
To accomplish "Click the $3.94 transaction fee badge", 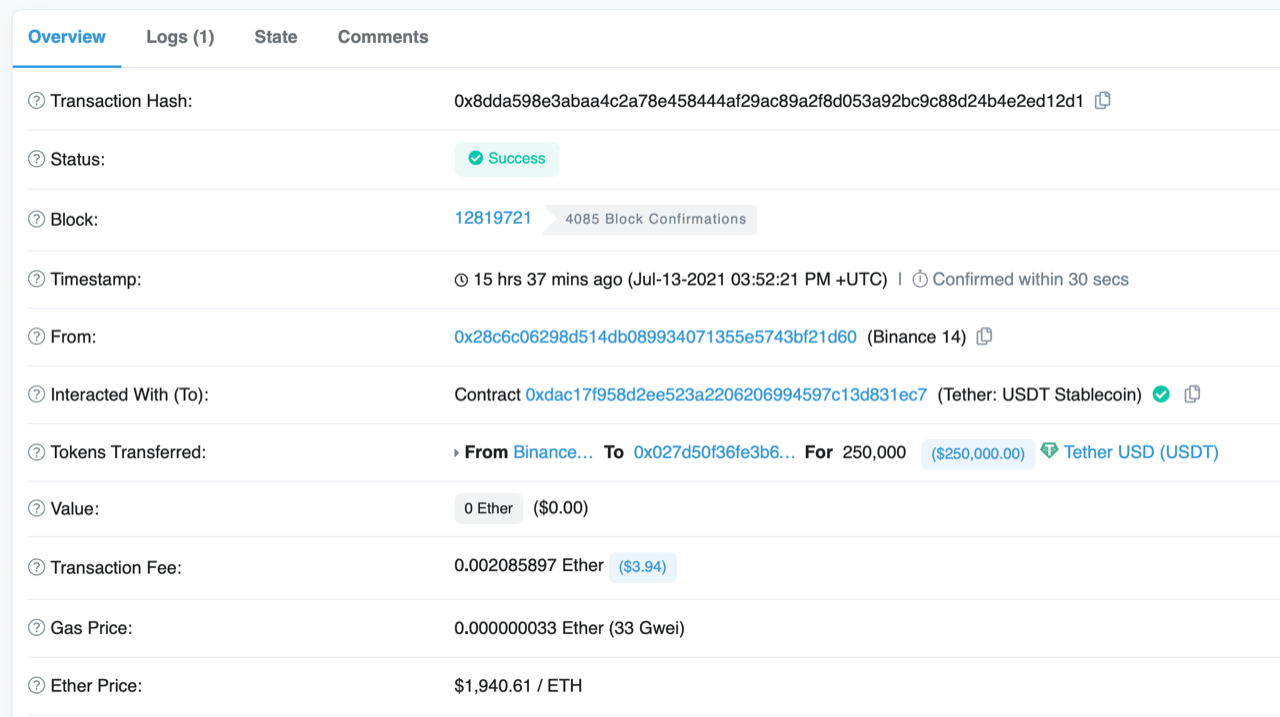I will (642, 567).
